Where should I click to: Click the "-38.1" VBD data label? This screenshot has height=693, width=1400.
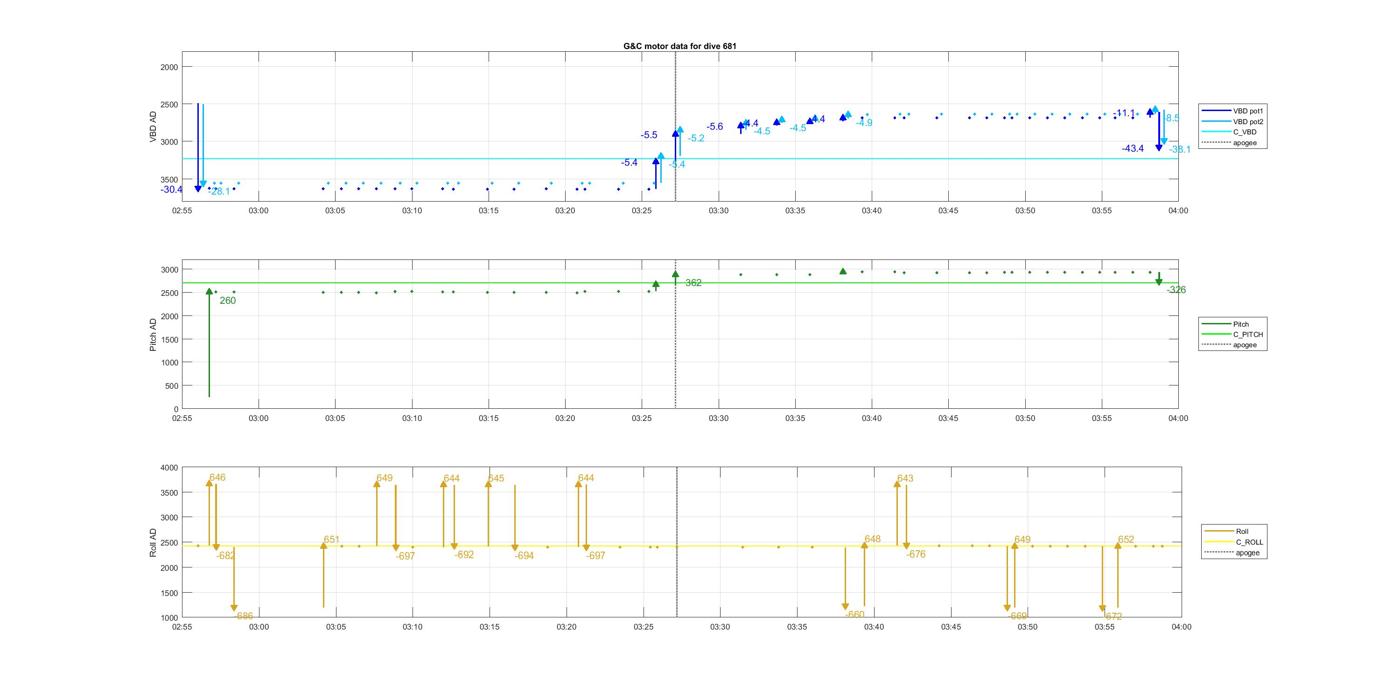(1180, 150)
